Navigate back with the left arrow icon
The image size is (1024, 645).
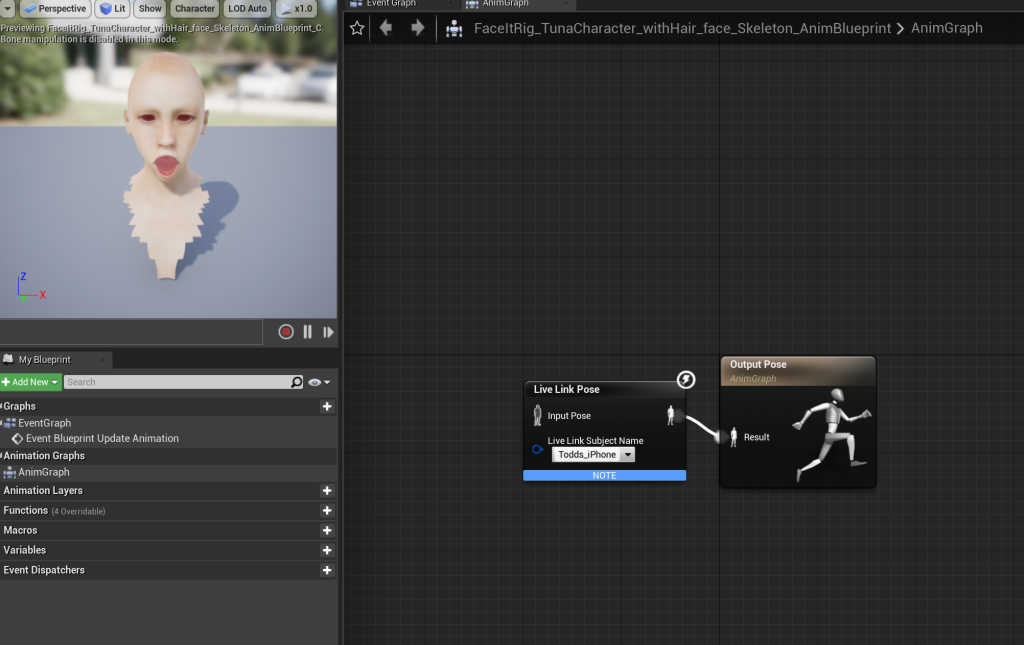tap(386, 28)
